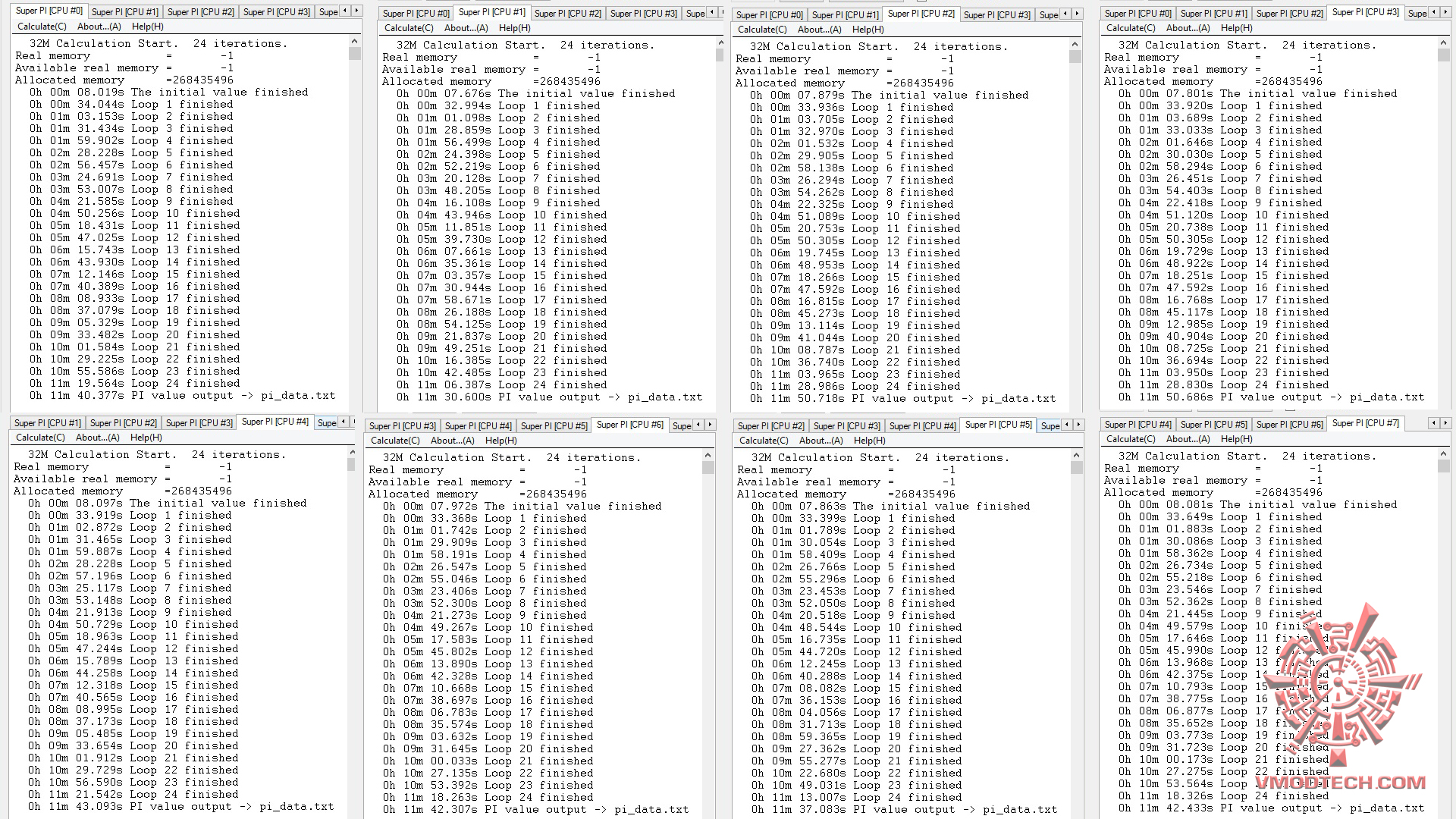Open Calculate(C) menu in CPU #6 active window
Viewport: 1456px width, 819px height.
395,441
